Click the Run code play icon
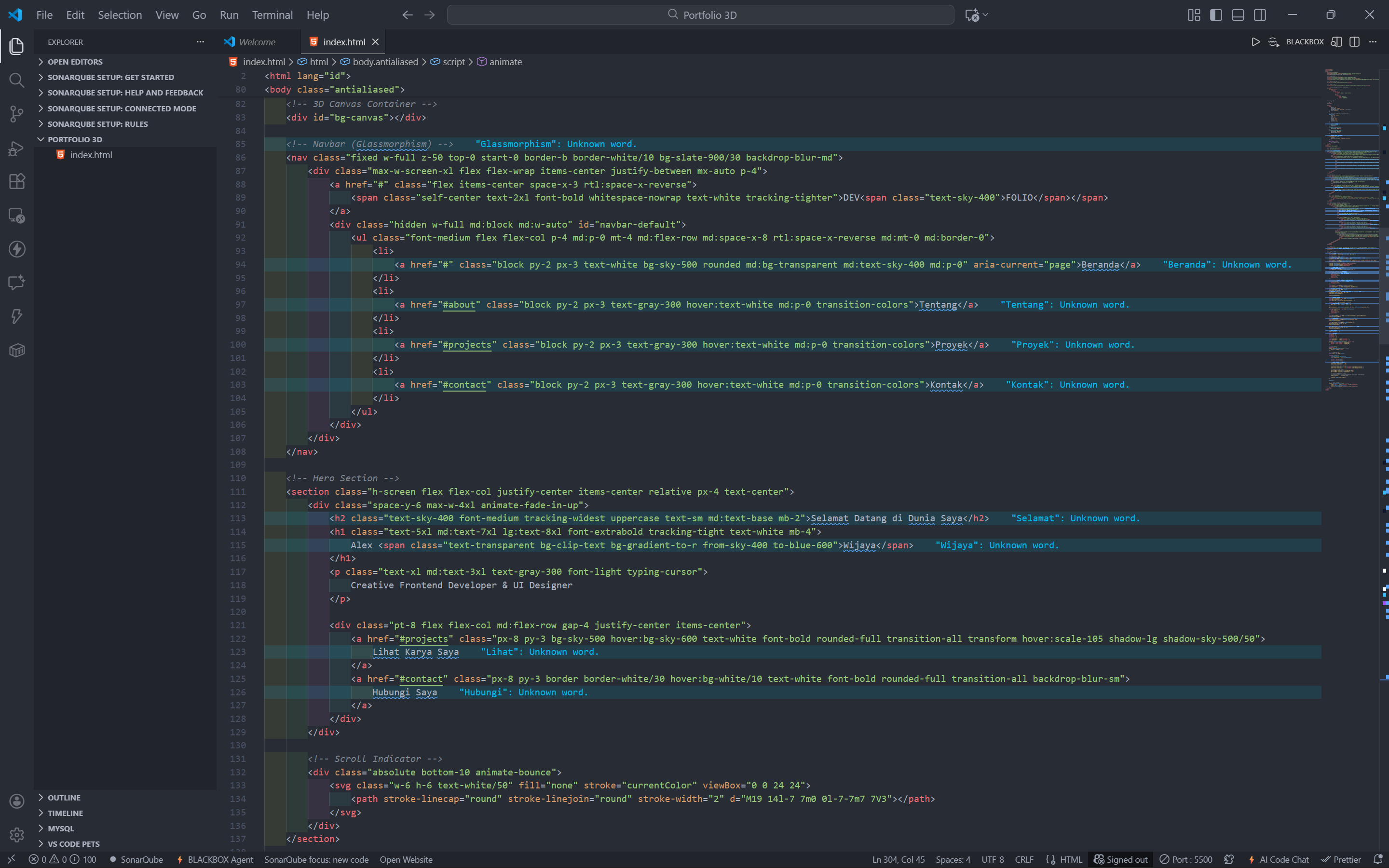 (x=1256, y=41)
